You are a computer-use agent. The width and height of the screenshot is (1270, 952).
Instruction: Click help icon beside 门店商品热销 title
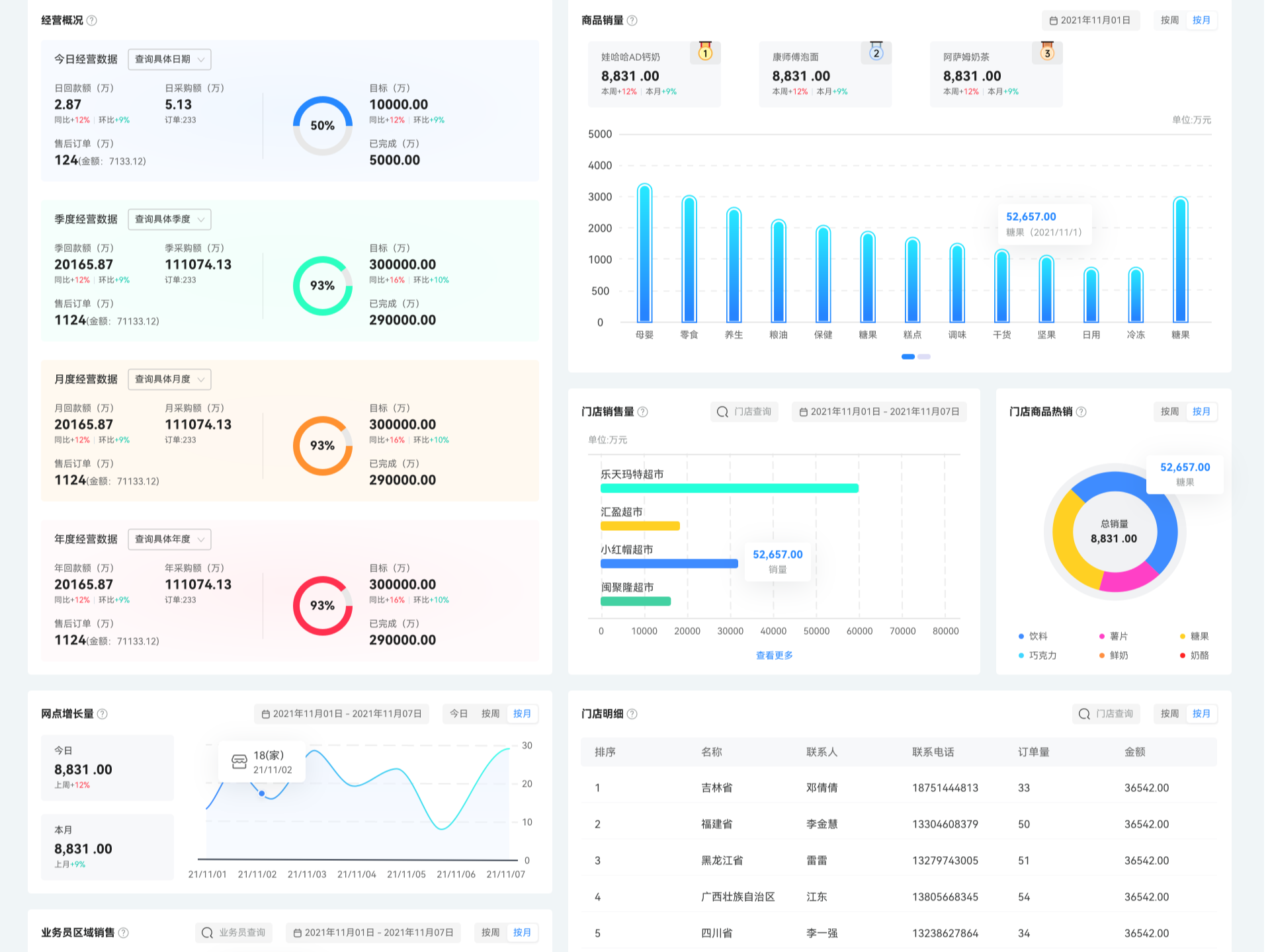pyautogui.click(x=1081, y=412)
